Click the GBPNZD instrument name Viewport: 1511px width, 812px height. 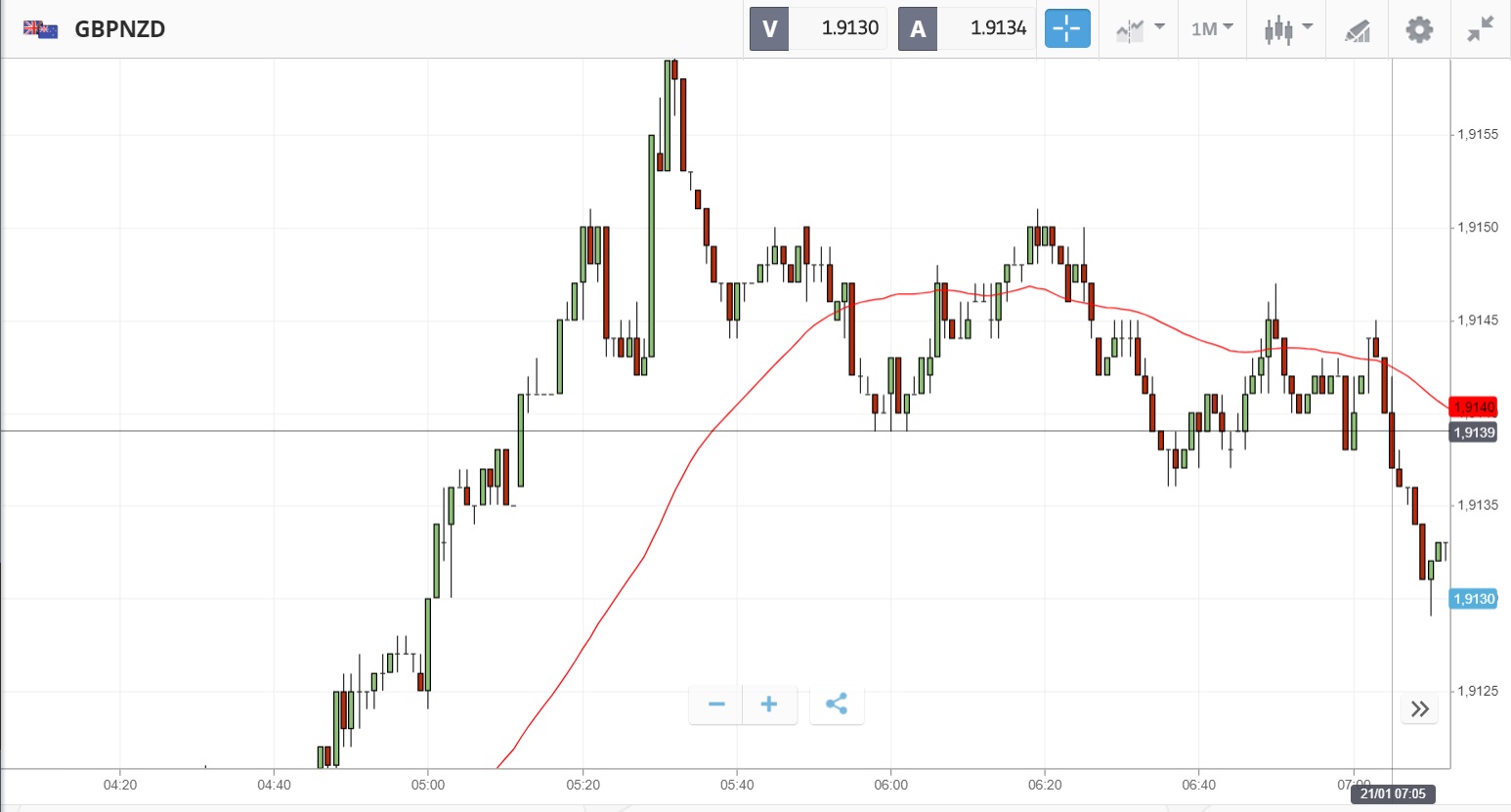(x=119, y=28)
